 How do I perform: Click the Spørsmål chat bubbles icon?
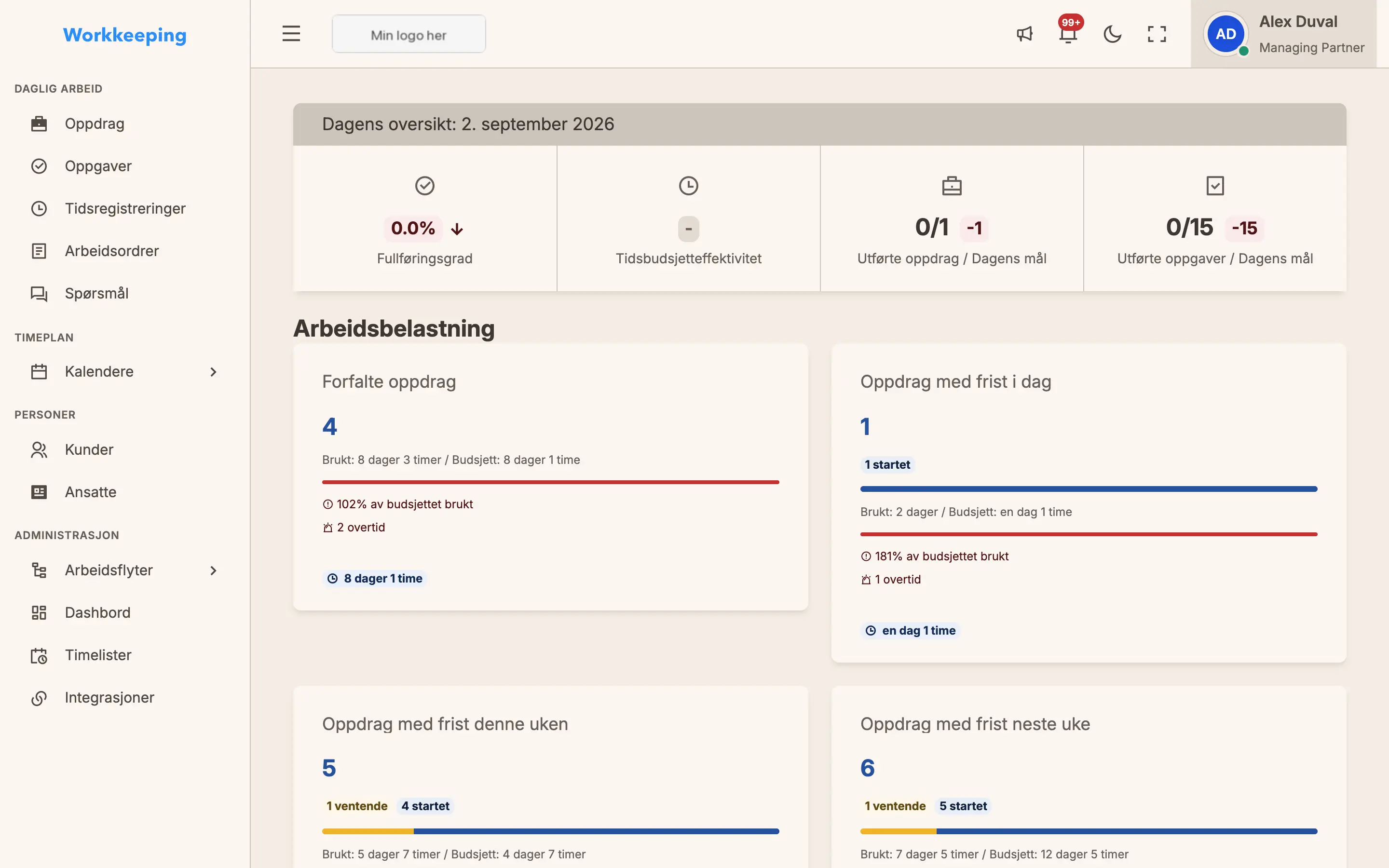pyautogui.click(x=39, y=293)
